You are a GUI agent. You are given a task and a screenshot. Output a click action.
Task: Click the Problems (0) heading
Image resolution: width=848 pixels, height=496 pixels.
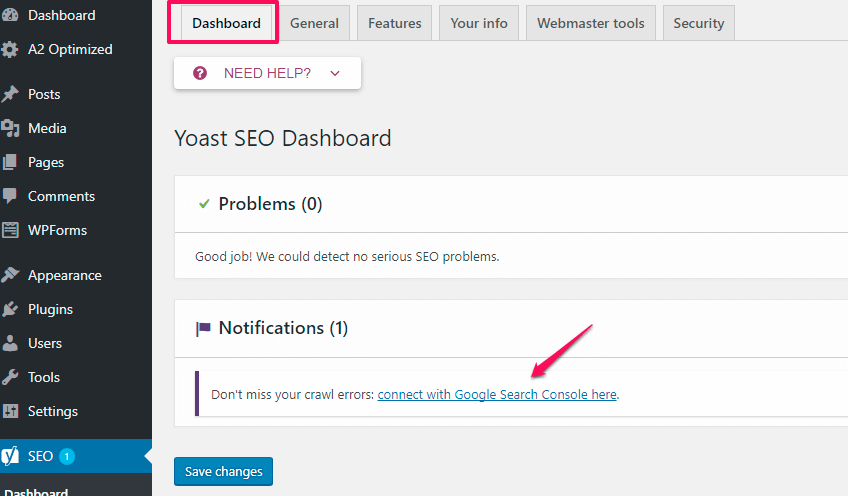pyautogui.click(x=270, y=204)
